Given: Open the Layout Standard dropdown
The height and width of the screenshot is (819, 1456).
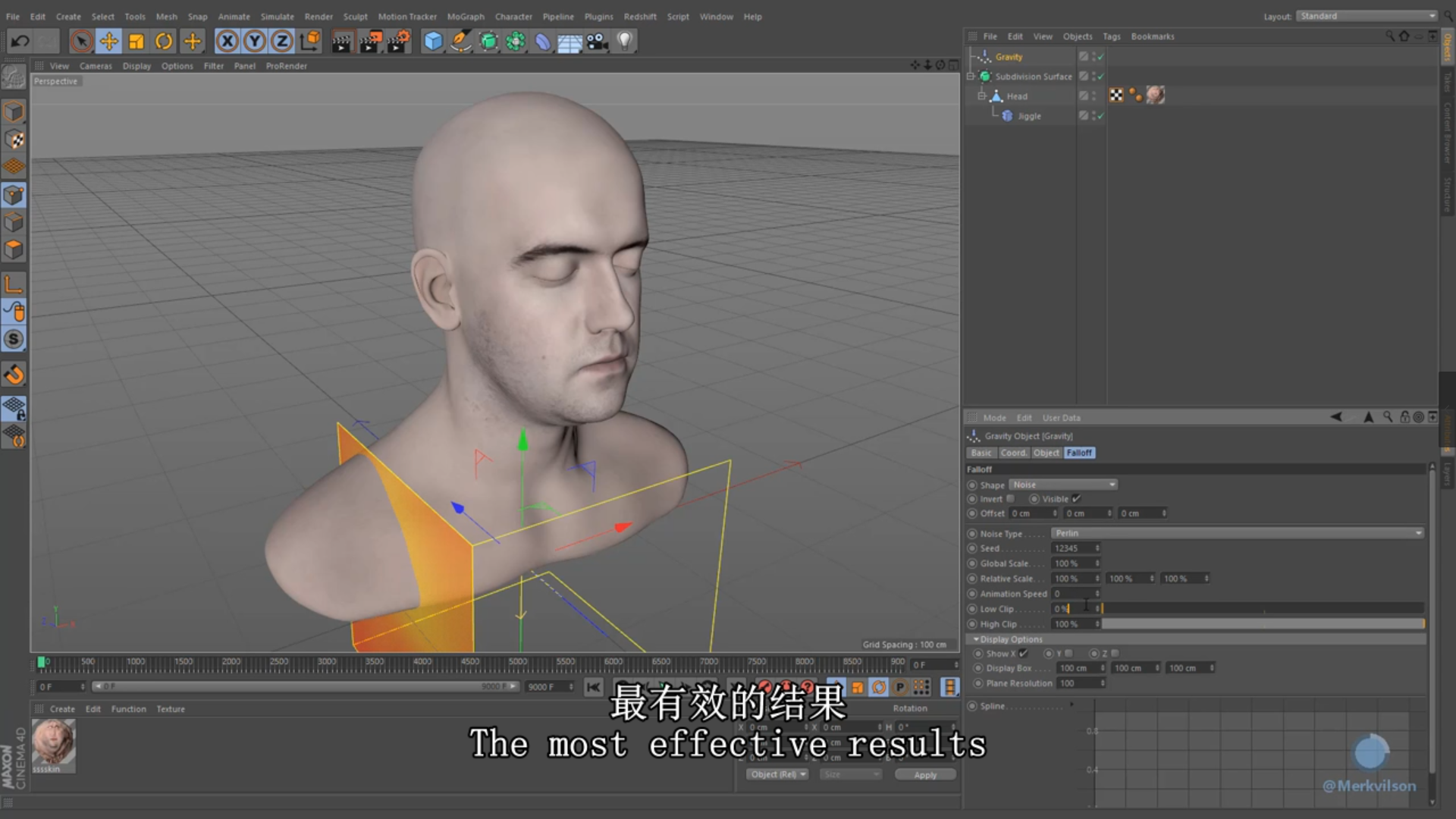Looking at the screenshot, I should pyautogui.click(x=1367, y=16).
